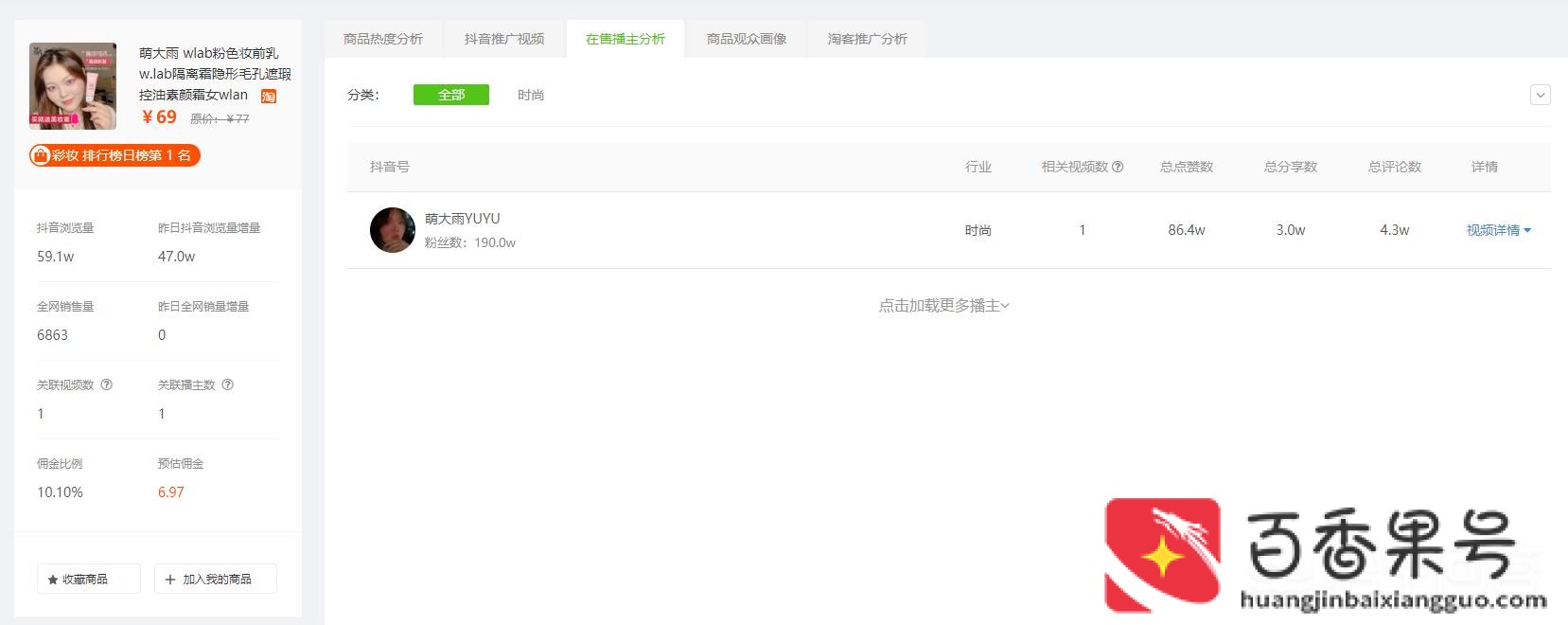The height and width of the screenshot is (625, 1568).
Task: Open the 彩妆 排行榜日榜第1名 badge
Action: click(115, 155)
